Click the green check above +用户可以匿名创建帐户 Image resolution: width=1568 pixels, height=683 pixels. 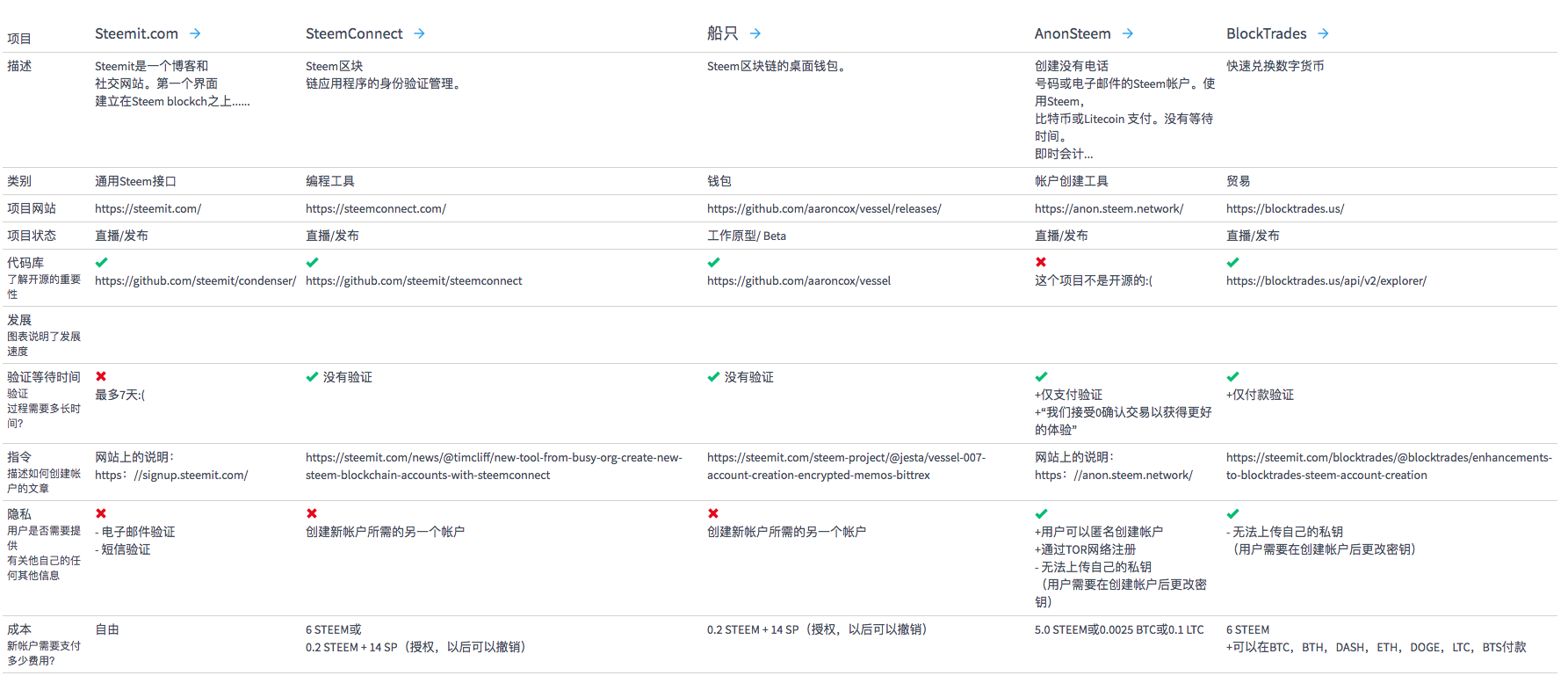pos(1041,513)
